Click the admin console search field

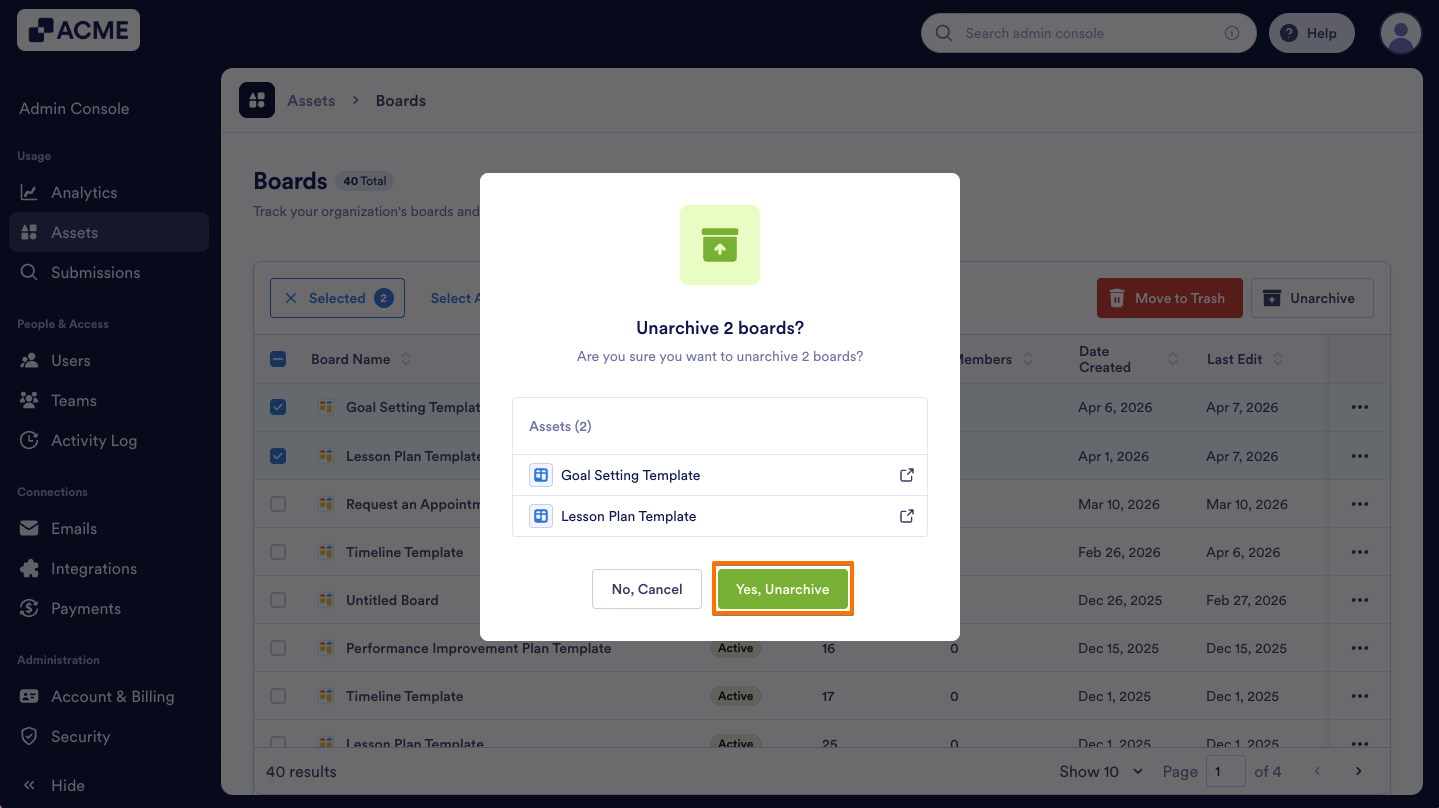coord(1088,32)
